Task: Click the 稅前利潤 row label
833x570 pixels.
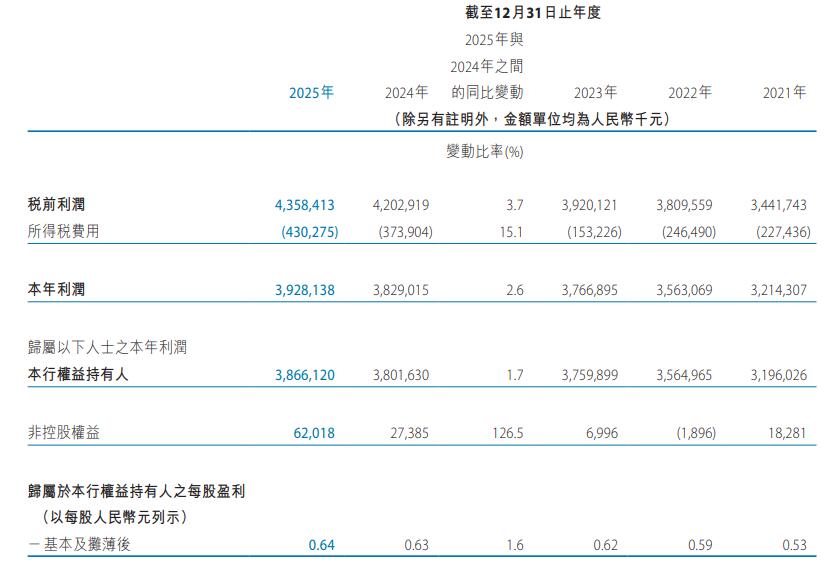Action: click(x=57, y=204)
